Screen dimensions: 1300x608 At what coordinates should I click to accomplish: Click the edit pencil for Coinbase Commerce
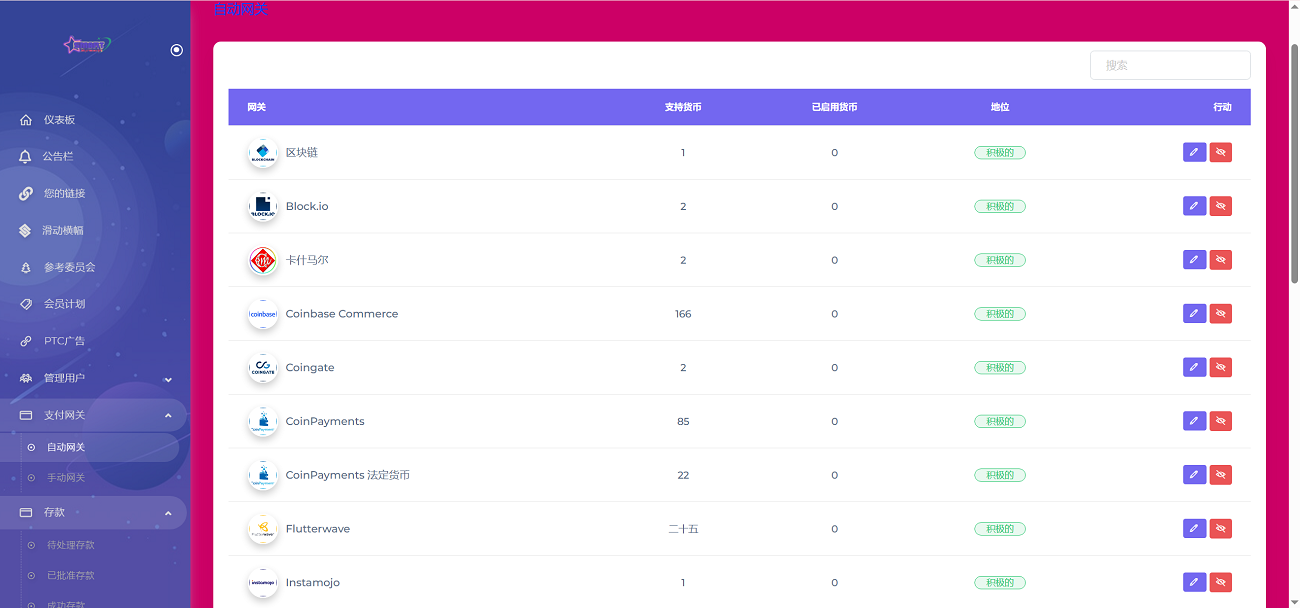pyautogui.click(x=1194, y=314)
